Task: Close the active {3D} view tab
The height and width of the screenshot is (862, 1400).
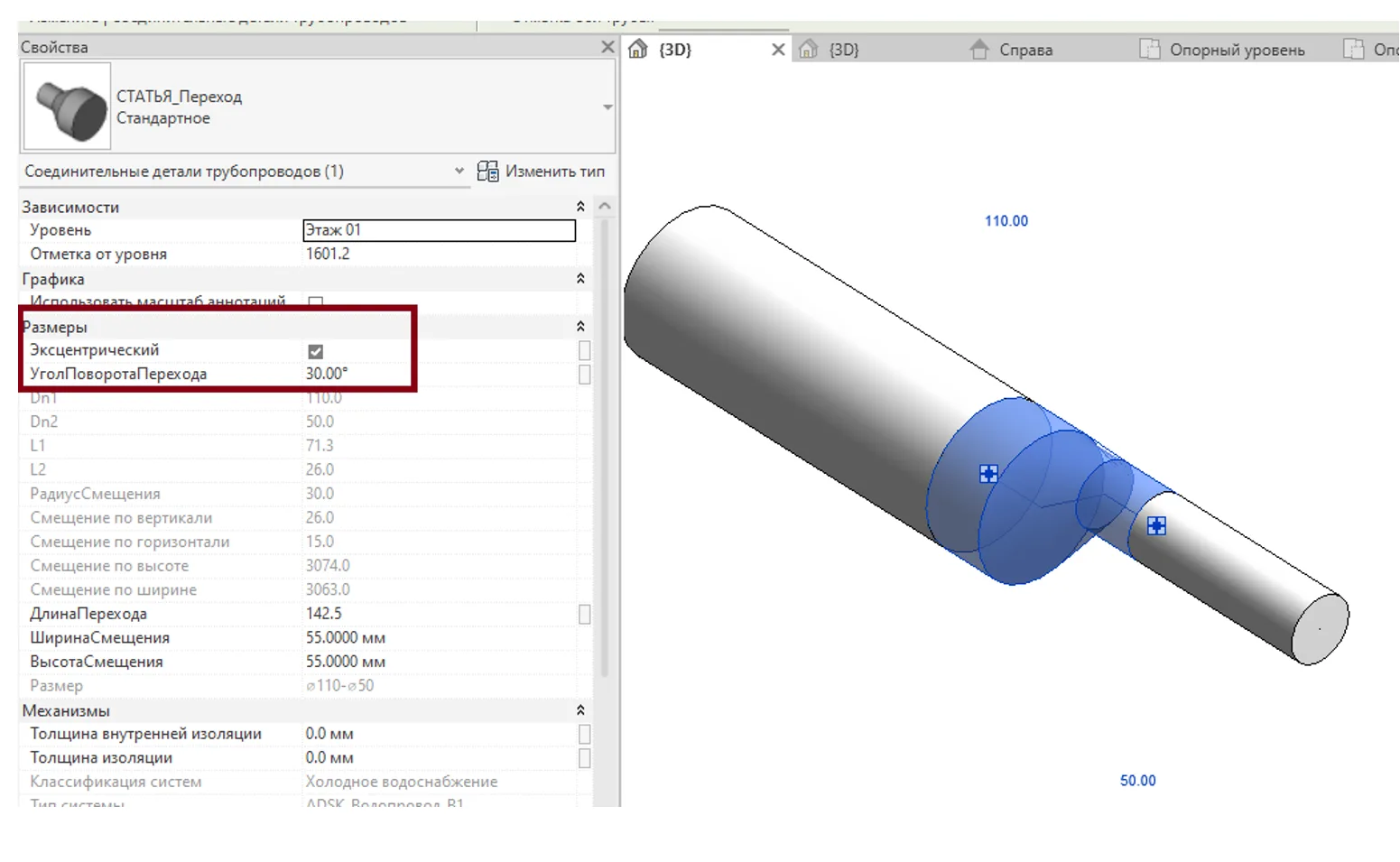Action: click(x=778, y=50)
